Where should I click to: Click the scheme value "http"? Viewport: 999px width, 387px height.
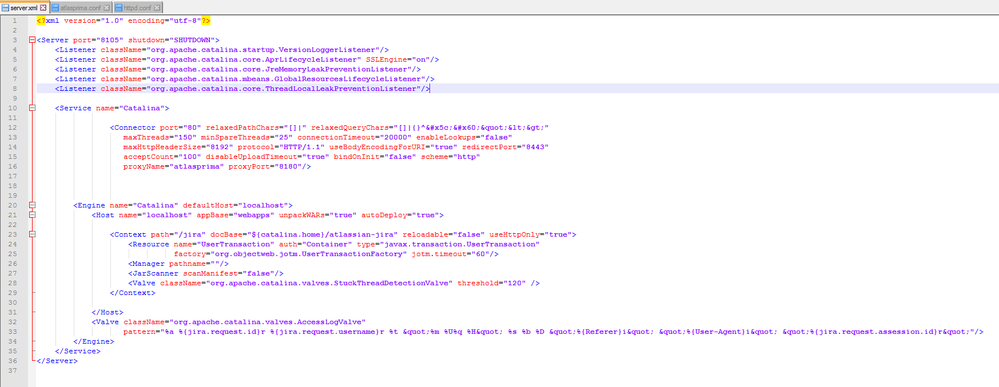click(466, 157)
